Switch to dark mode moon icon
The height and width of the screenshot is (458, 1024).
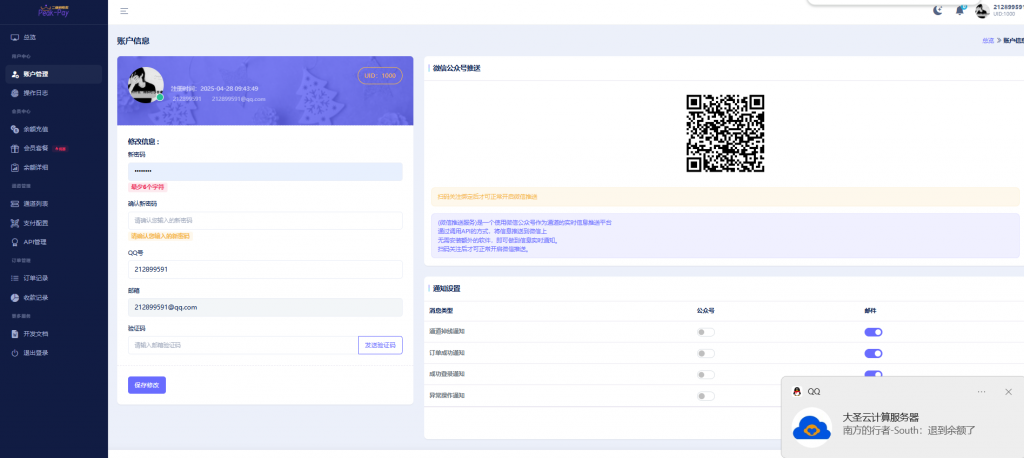938,10
